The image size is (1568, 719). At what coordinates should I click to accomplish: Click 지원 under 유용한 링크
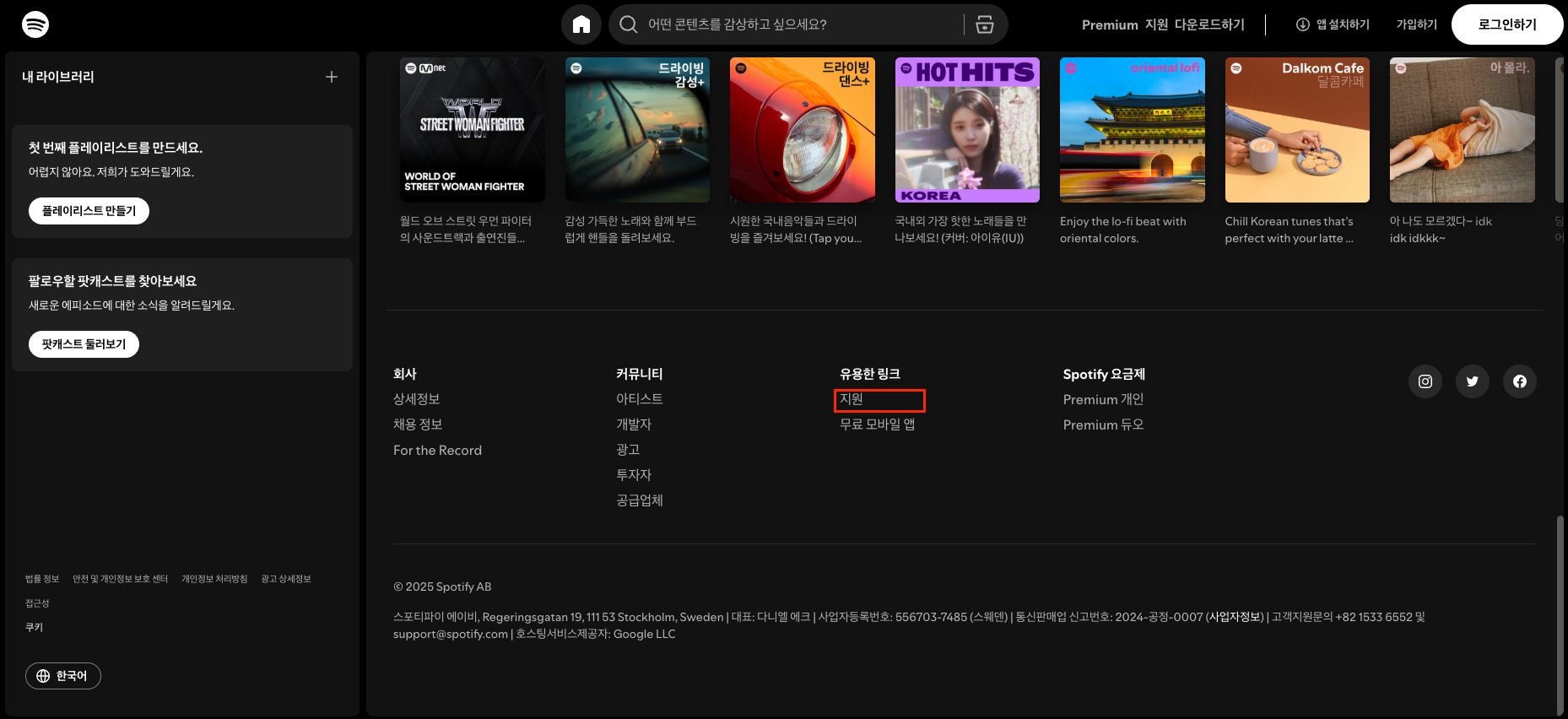(x=852, y=399)
